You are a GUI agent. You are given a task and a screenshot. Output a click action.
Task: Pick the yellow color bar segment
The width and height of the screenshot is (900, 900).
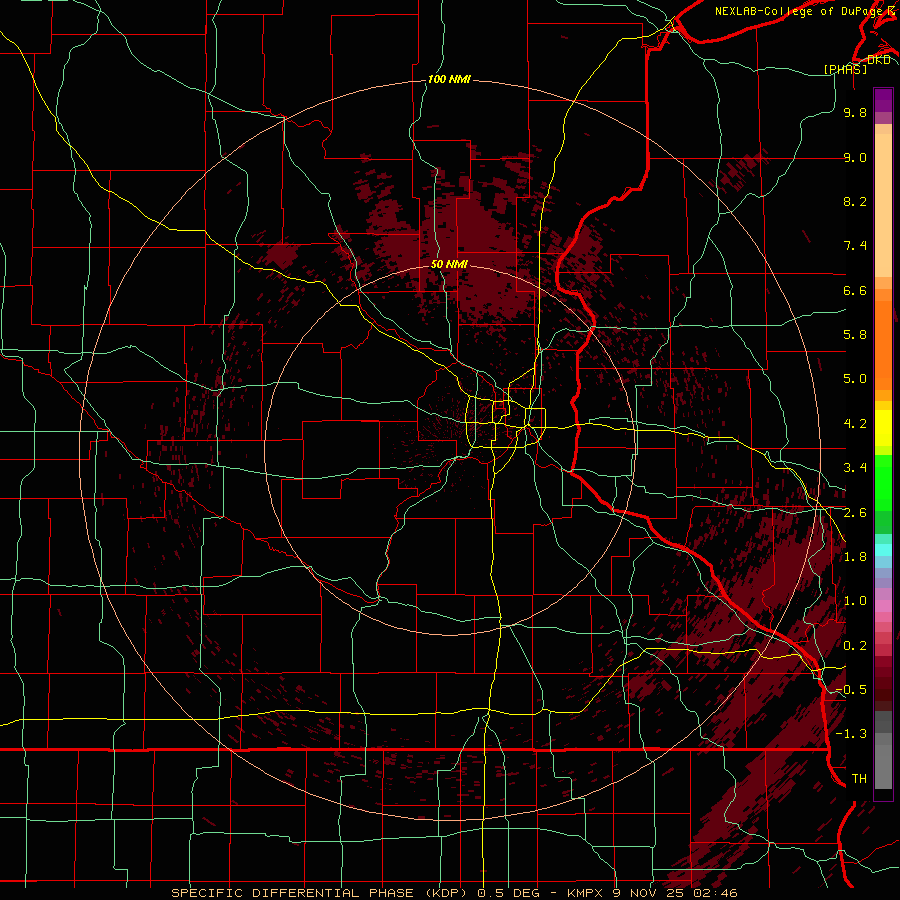(883, 428)
